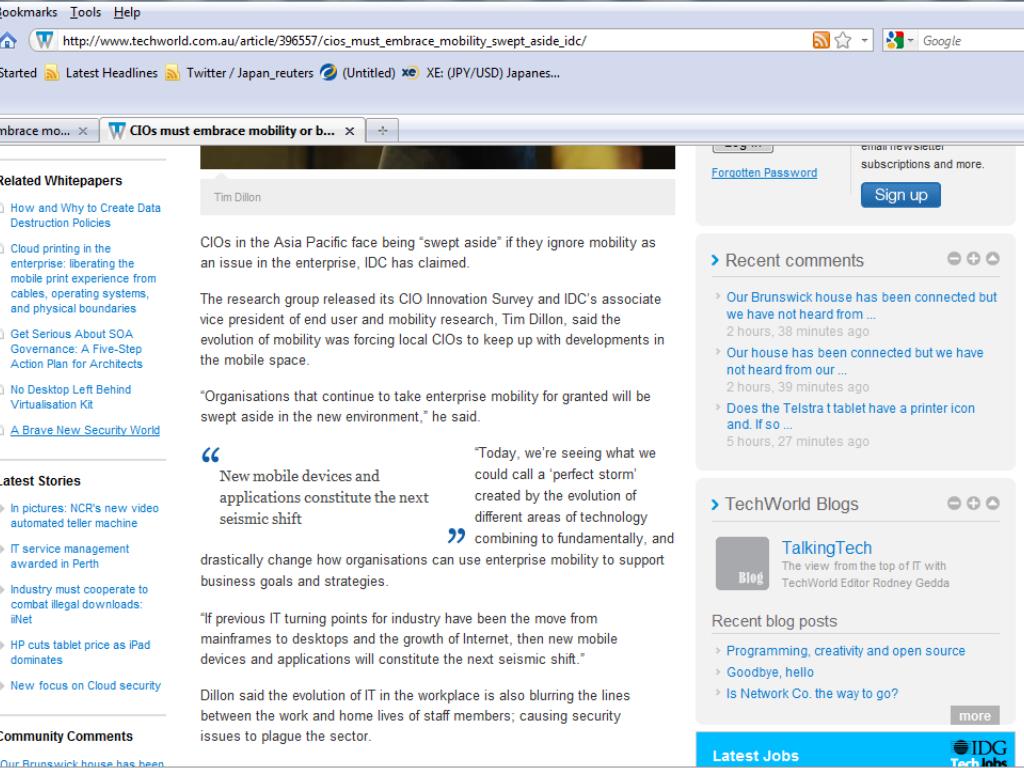
Task: Close the 'CIOs must embrace mobility' tab
Action: tap(349, 131)
